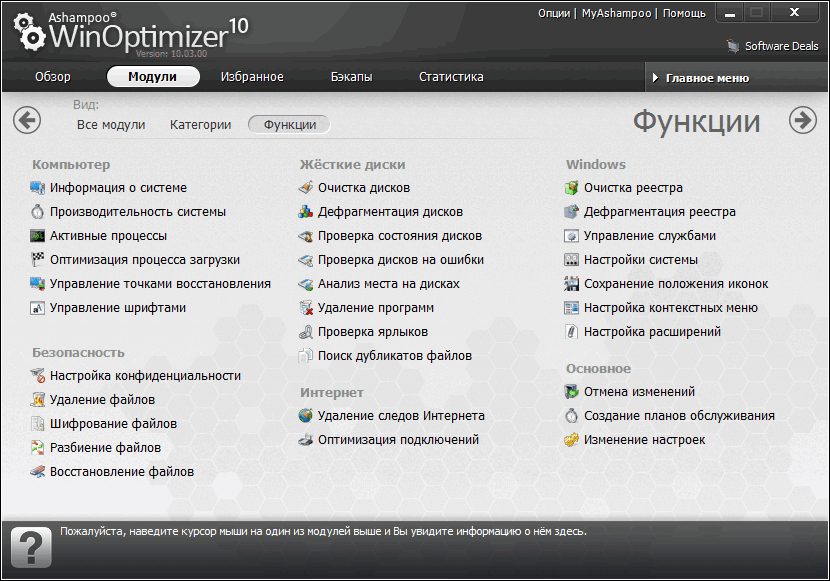Click the 'Изменение настроек' gears icon
The image size is (830, 581).
click(572, 440)
